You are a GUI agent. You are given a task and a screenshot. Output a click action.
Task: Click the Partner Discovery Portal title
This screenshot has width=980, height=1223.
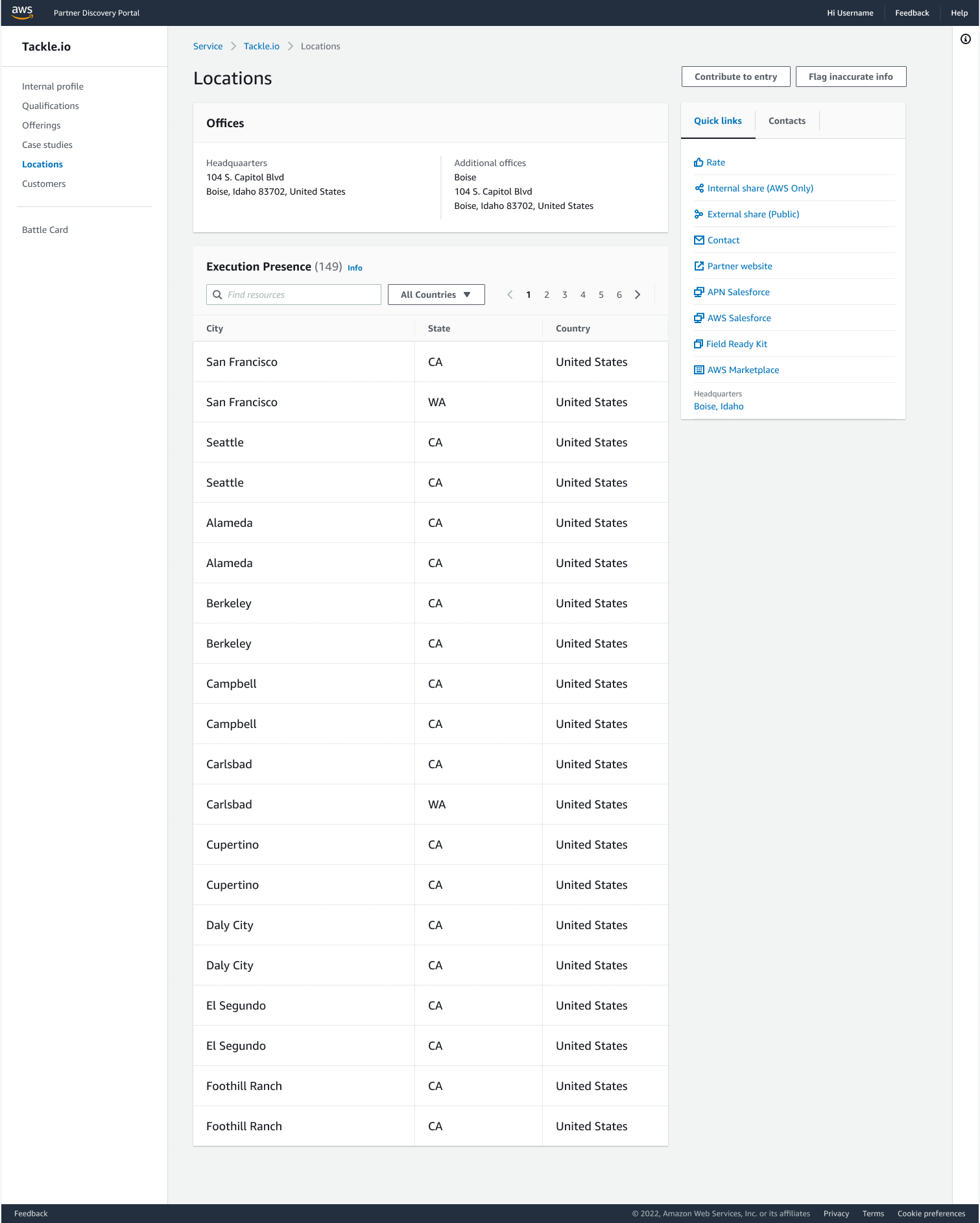tap(97, 13)
